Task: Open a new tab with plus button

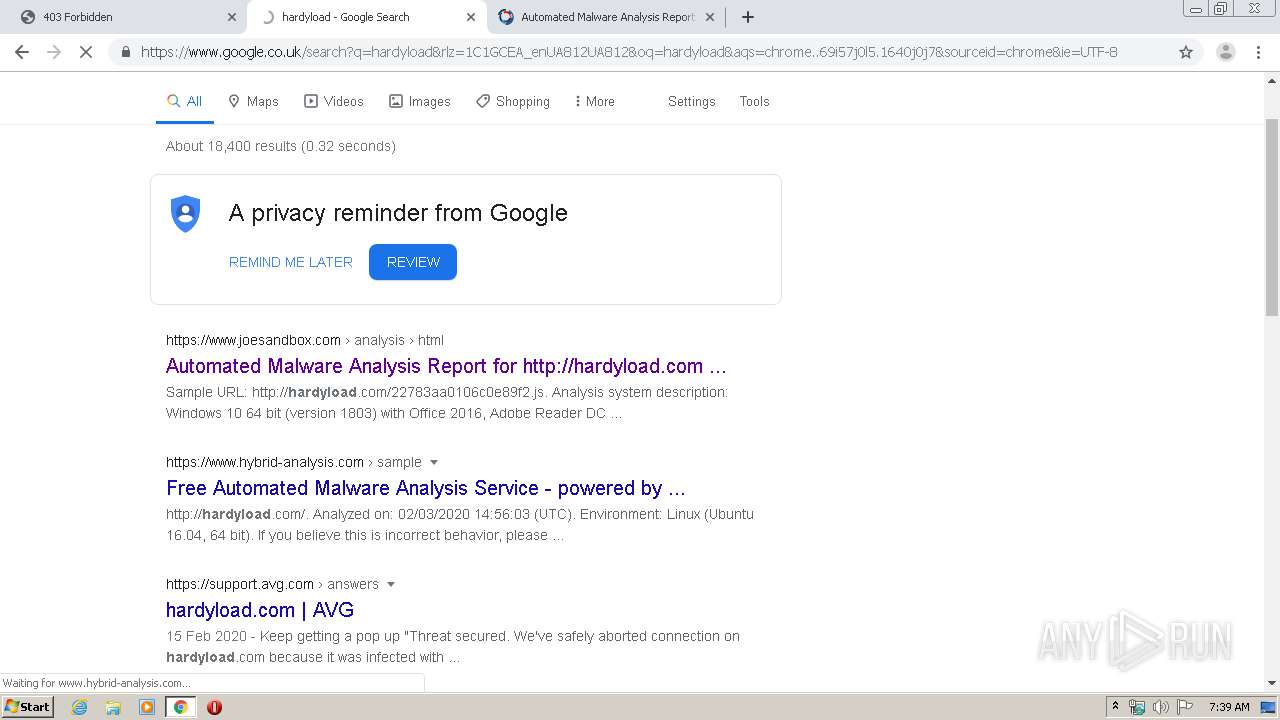Action: pyautogui.click(x=747, y=17)
